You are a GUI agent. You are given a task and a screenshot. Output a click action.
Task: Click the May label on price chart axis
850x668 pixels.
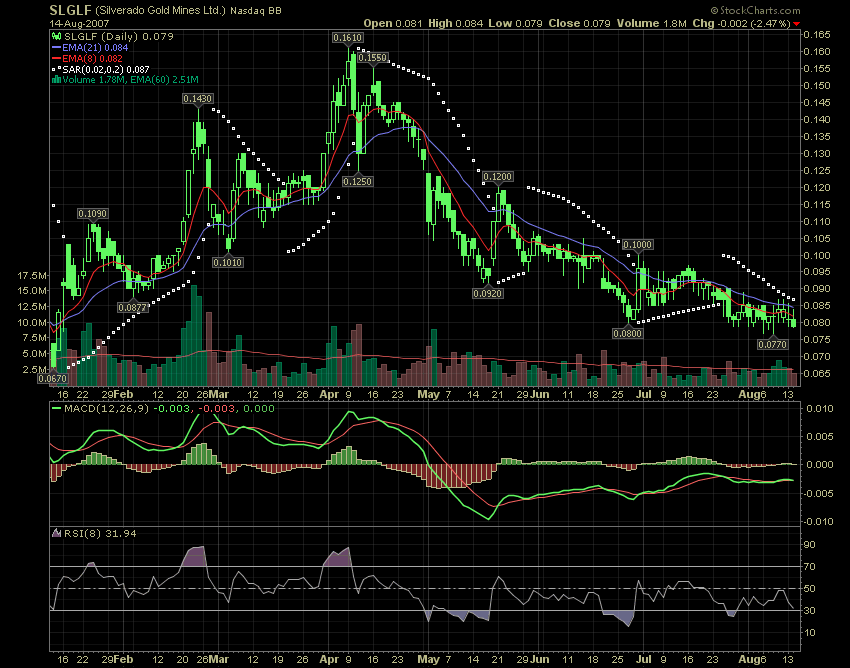(428, 394)
